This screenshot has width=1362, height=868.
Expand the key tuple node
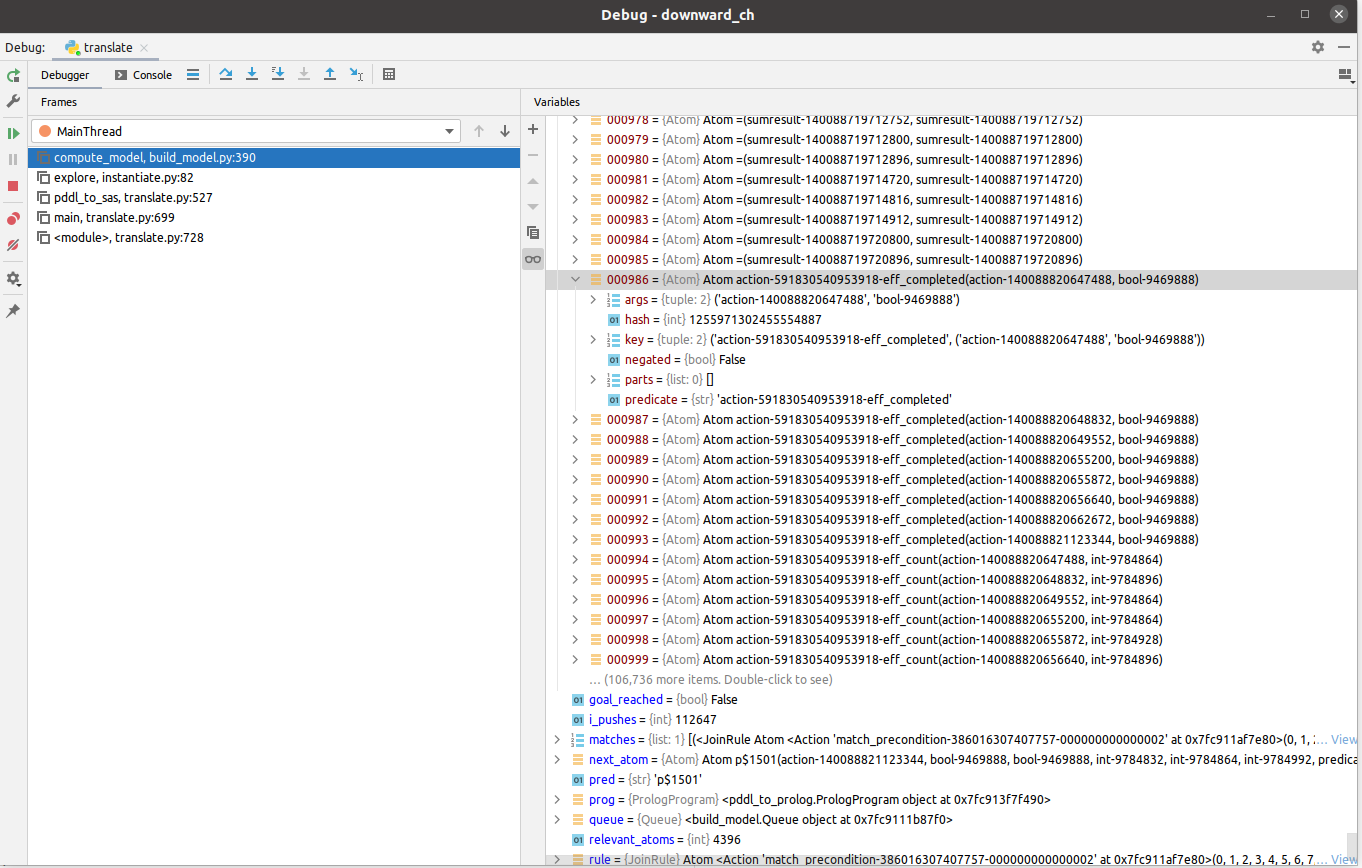tap(593, 340)
